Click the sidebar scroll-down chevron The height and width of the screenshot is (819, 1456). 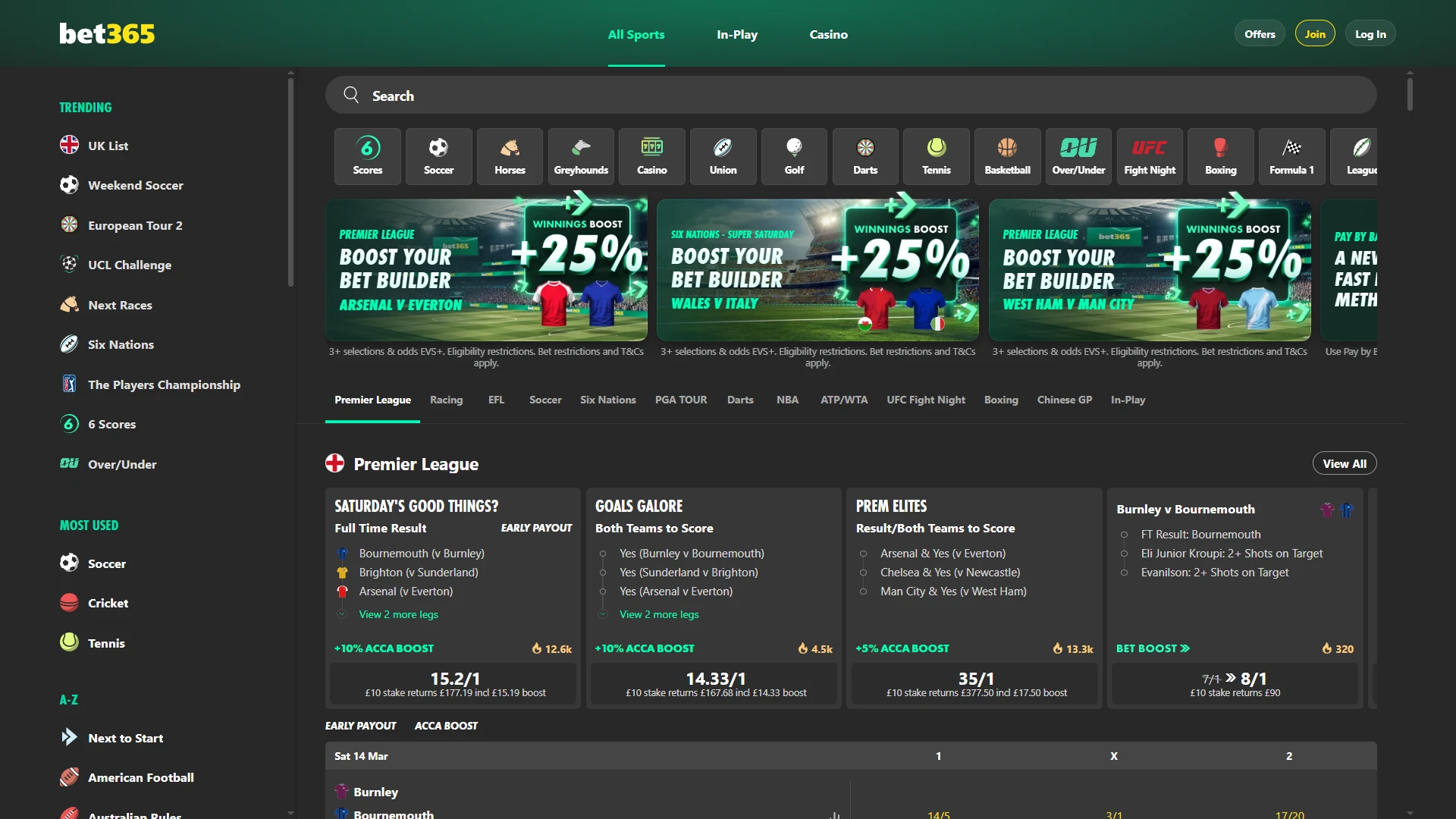coord(290,813)
